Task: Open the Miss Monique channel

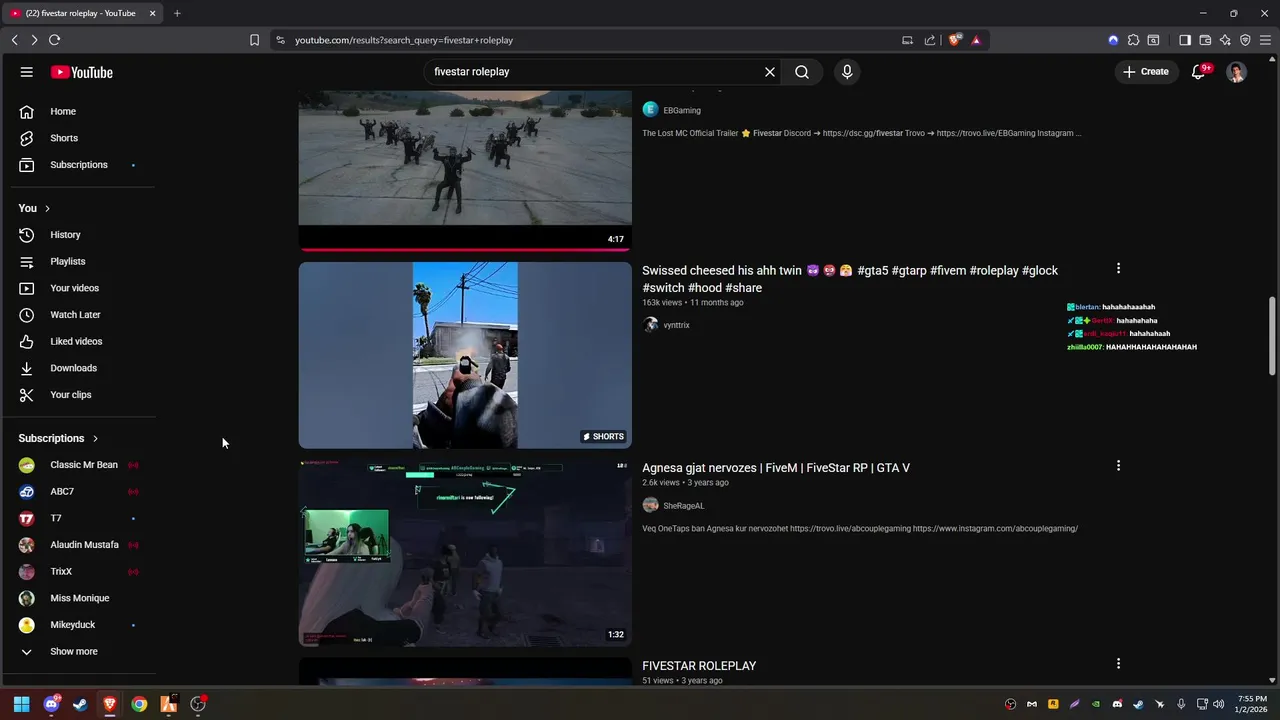Action: tap(79, 598)
